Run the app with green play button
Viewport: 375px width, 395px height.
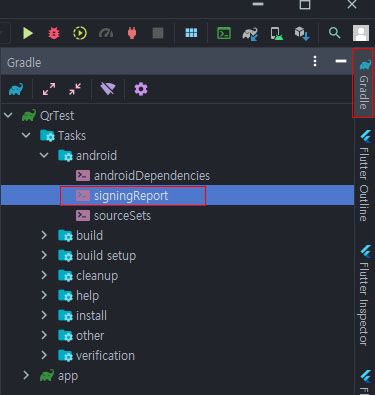pos(28,33)
